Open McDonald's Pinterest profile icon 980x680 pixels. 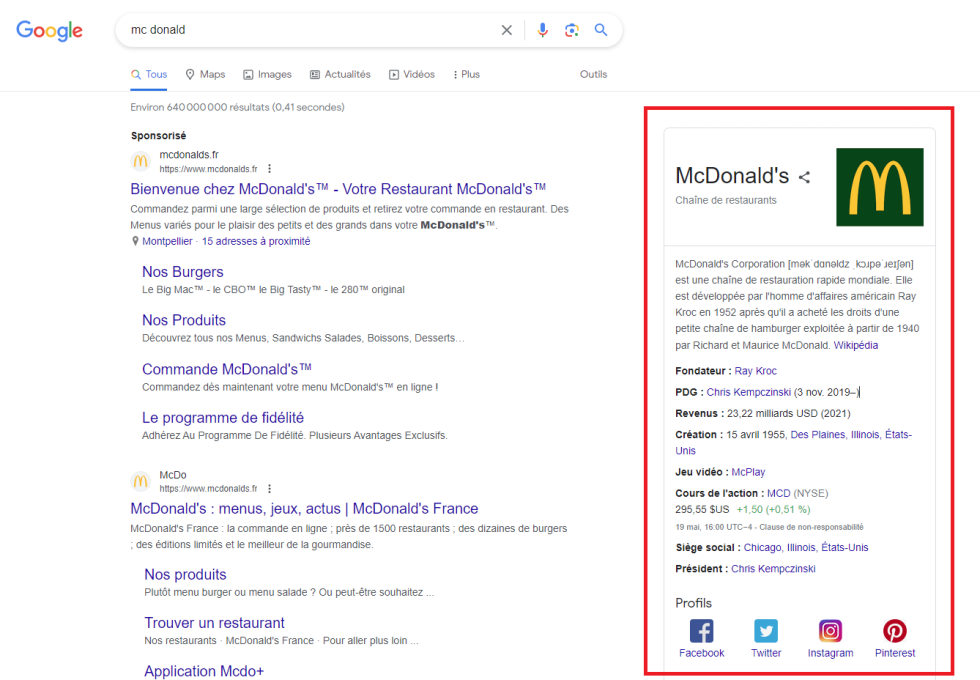pos(894,631)
